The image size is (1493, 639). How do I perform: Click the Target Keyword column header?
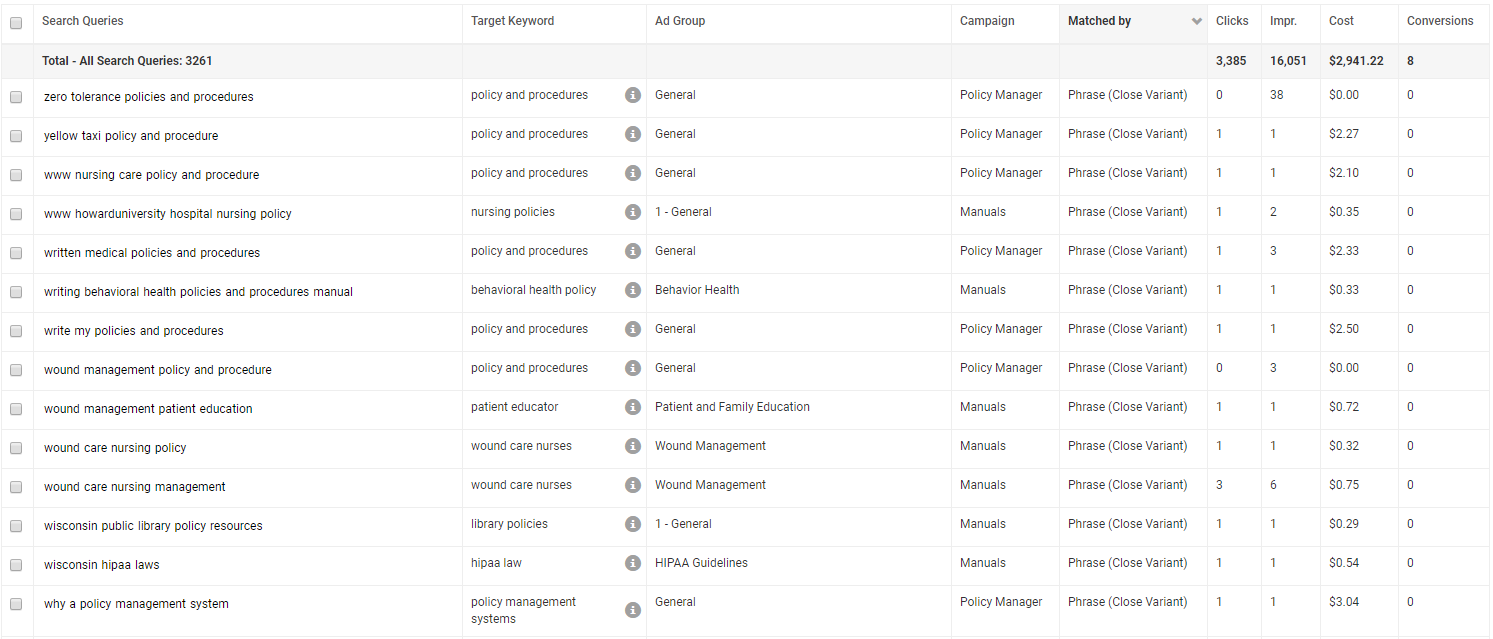pyautogui.click(x=512, y=21)
